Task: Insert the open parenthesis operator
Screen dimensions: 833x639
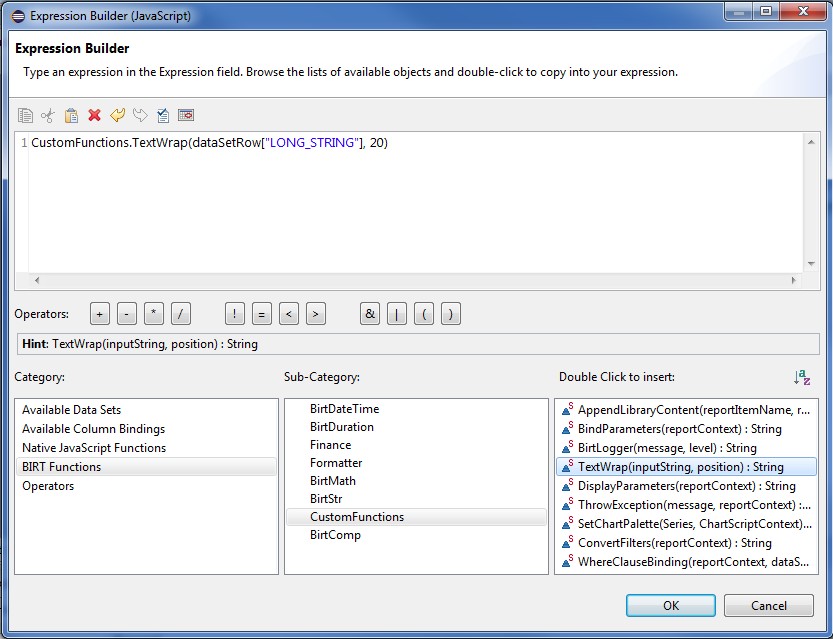Action: pos(424,314)
